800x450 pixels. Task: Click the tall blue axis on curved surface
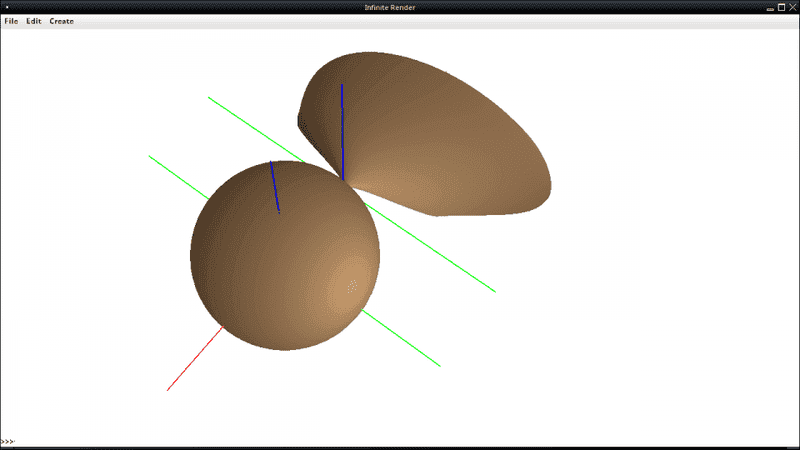tap(342, 130)
